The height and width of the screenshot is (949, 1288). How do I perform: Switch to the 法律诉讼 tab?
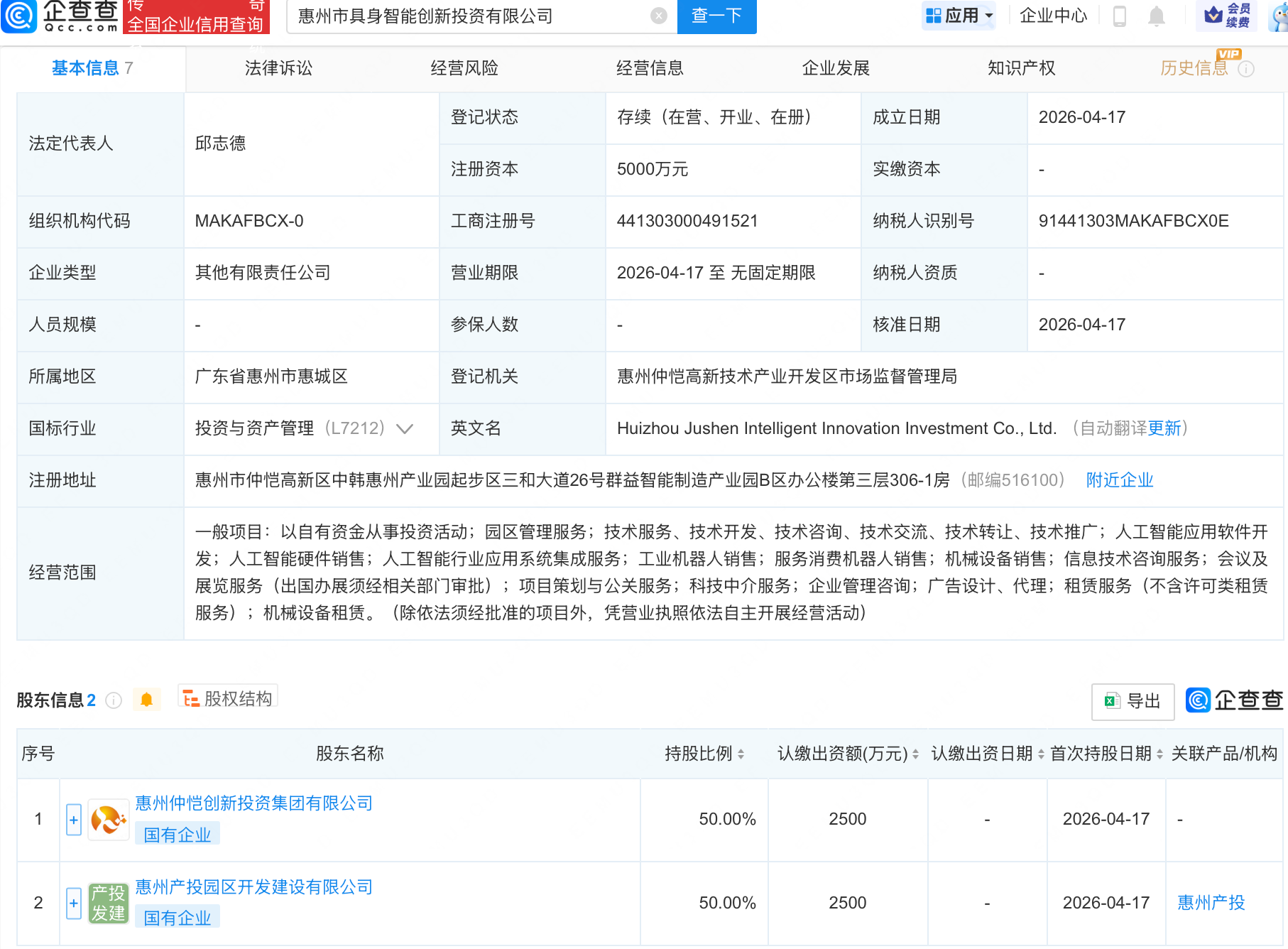278,68
